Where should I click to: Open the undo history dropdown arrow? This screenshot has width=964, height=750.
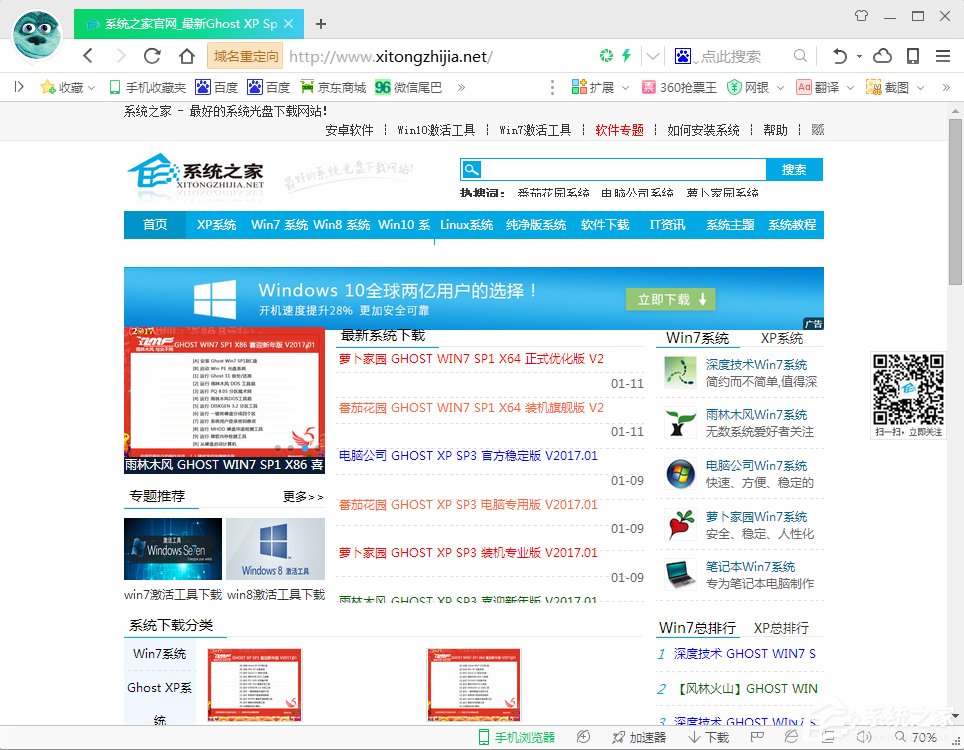point(858,56)
